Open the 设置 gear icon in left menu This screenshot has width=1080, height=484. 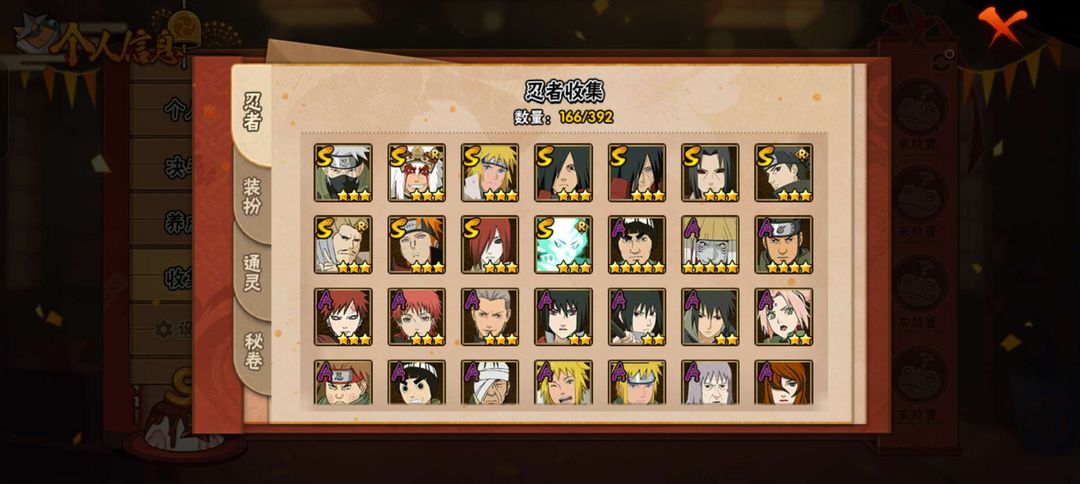pyautogui.click(x=163, y=329)
